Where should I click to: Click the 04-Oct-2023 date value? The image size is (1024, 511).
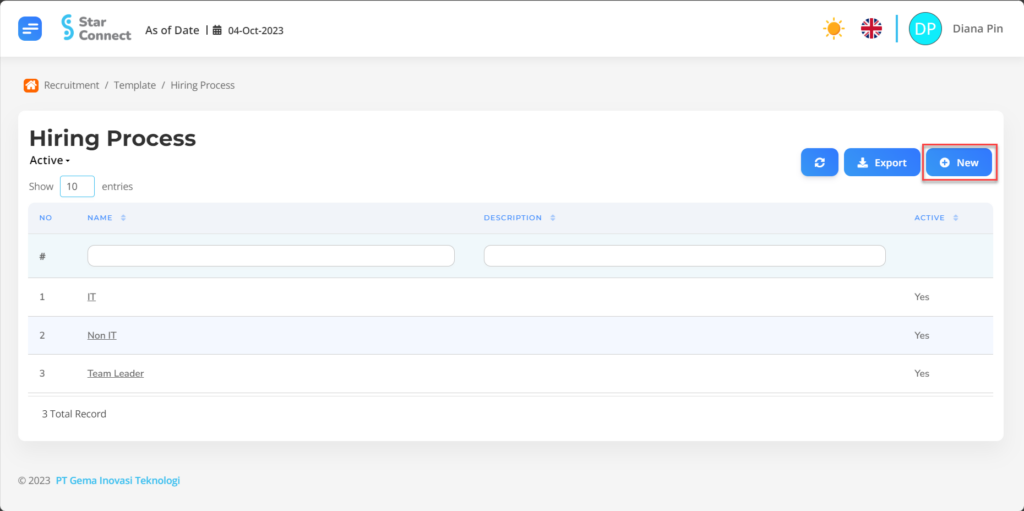click(x=255, y=30)
